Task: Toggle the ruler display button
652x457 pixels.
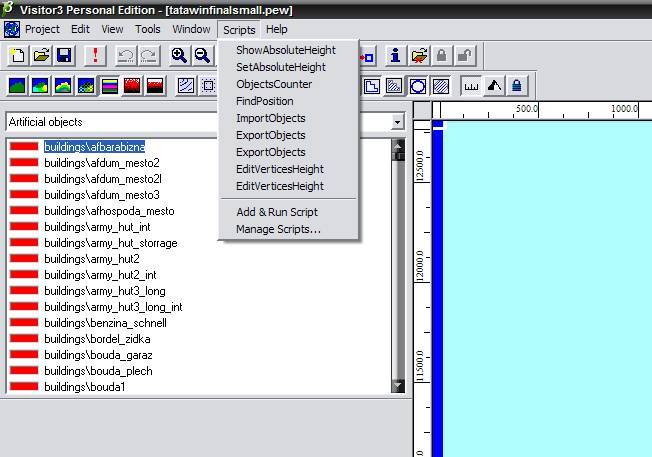Action: tap(471, 86)
